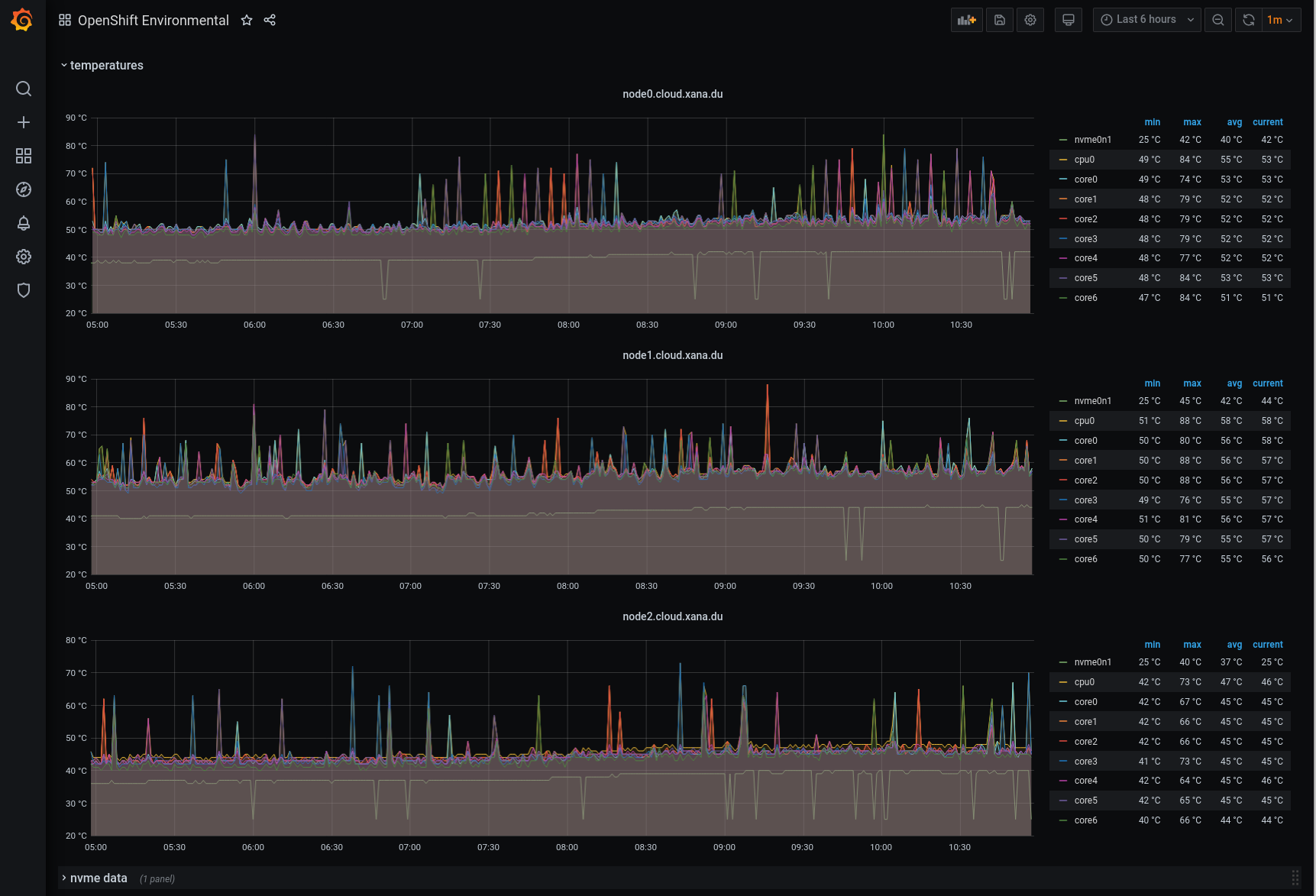Open node1.cloud.xana.du panel title menu
Viewport: 1316px width, 896px height.
coord(672,355)
